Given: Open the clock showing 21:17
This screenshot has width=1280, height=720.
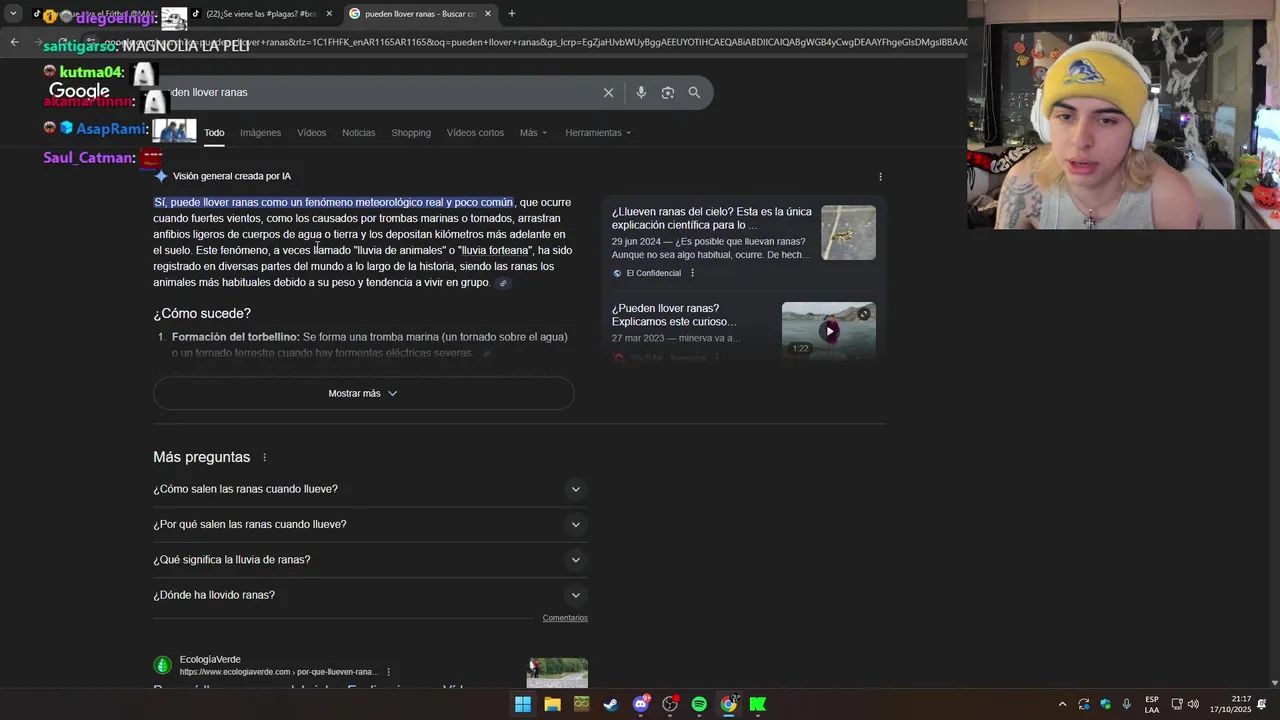Looking at the screenshot, I should tap(1230, 704).
